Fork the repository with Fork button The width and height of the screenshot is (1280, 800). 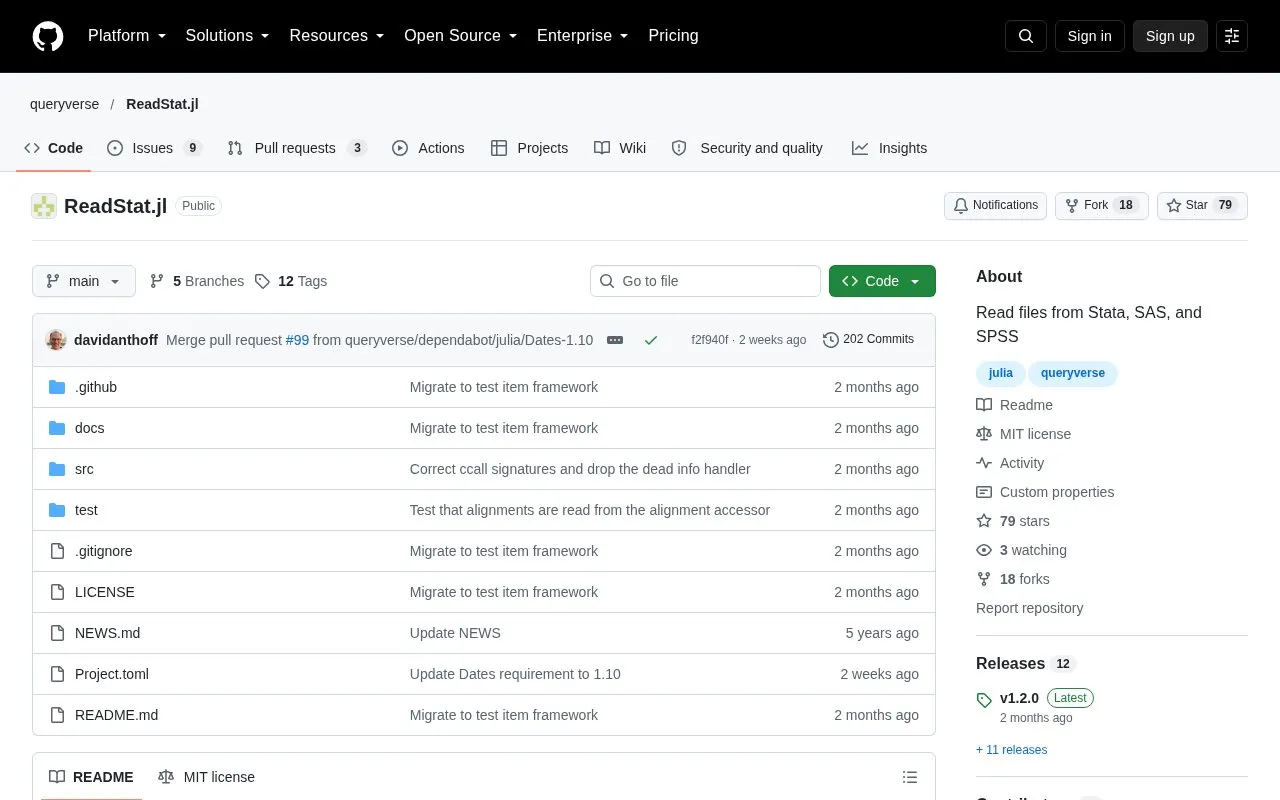(1101, 205)
